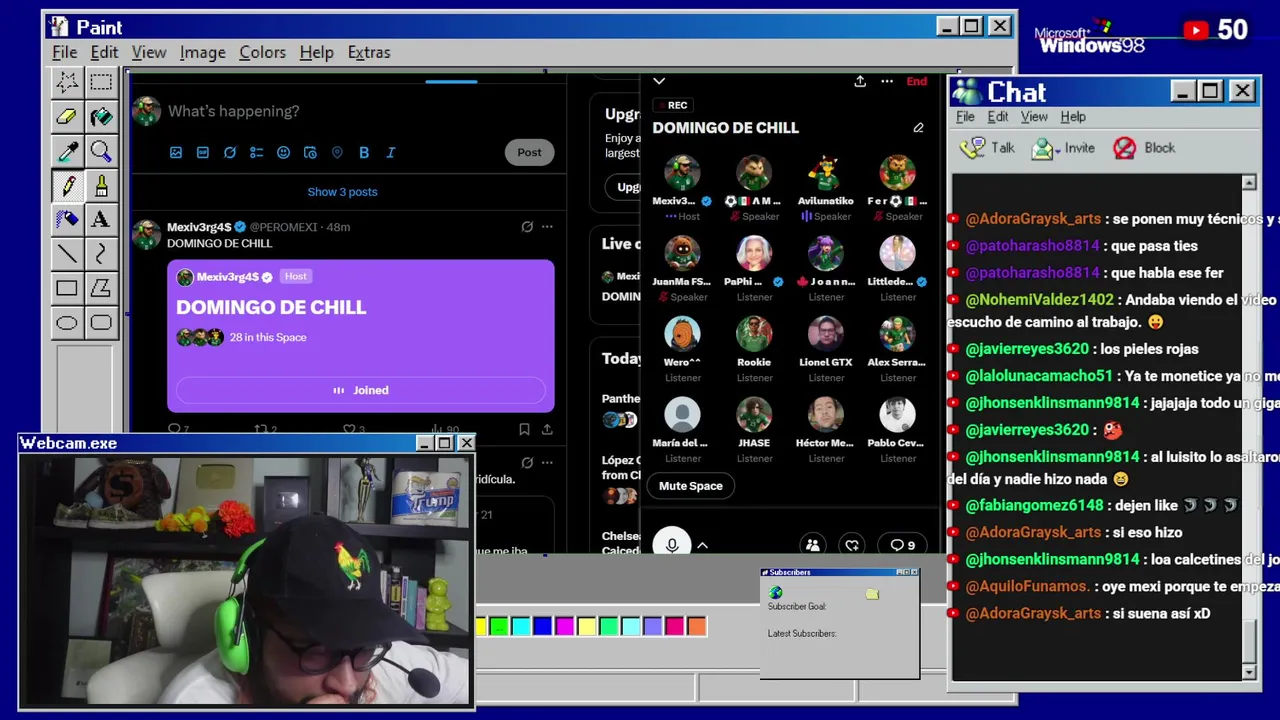The width and height of the screenshot is (1280, 720).
Task: Select the Airbrush spray tool
Action: 67,219
